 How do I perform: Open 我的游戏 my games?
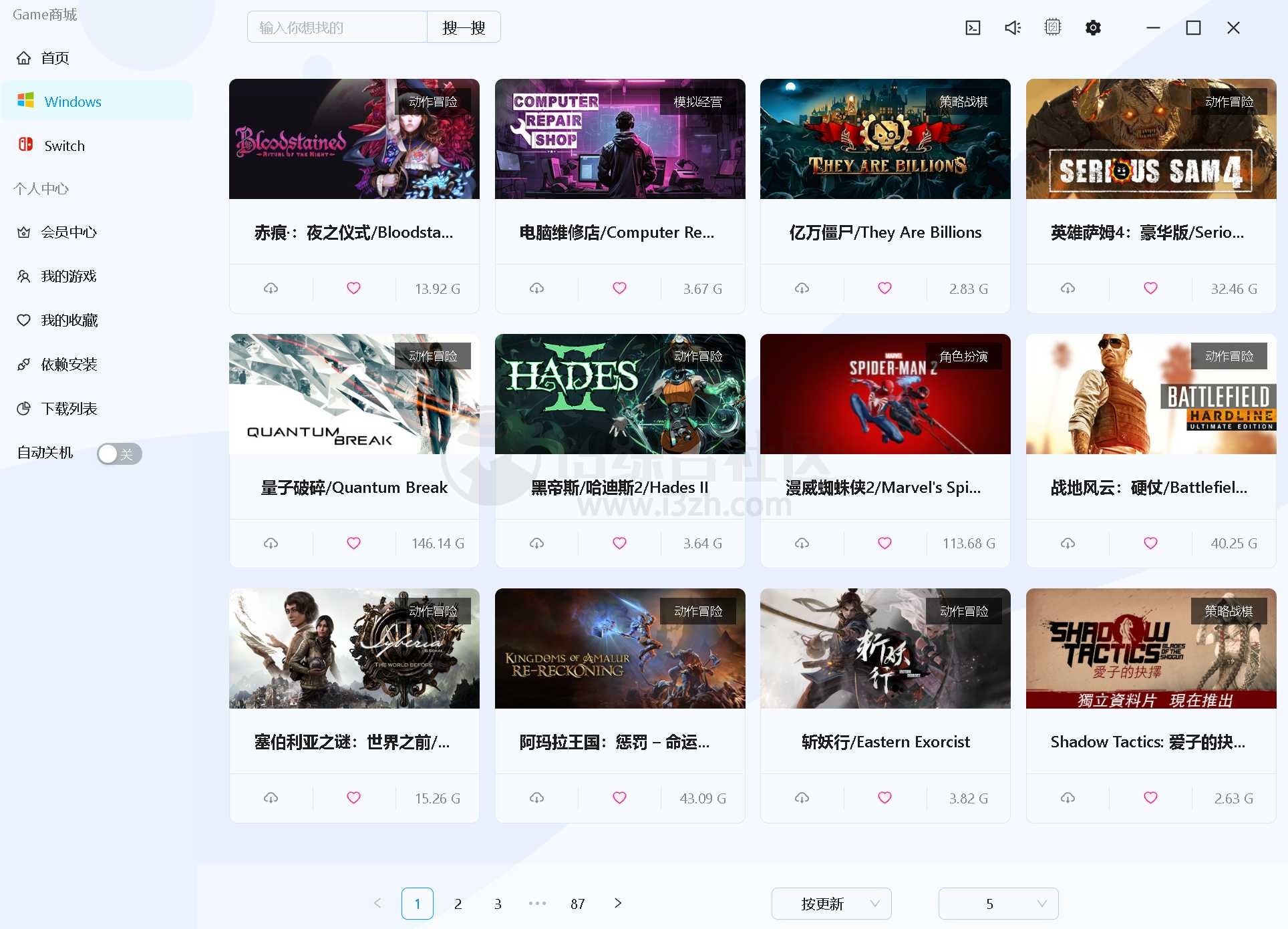[97, 276]
